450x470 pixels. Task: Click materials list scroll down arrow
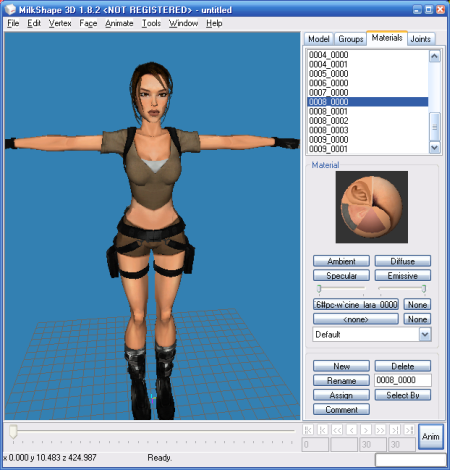pyautogui.click(x=434, y=147)
